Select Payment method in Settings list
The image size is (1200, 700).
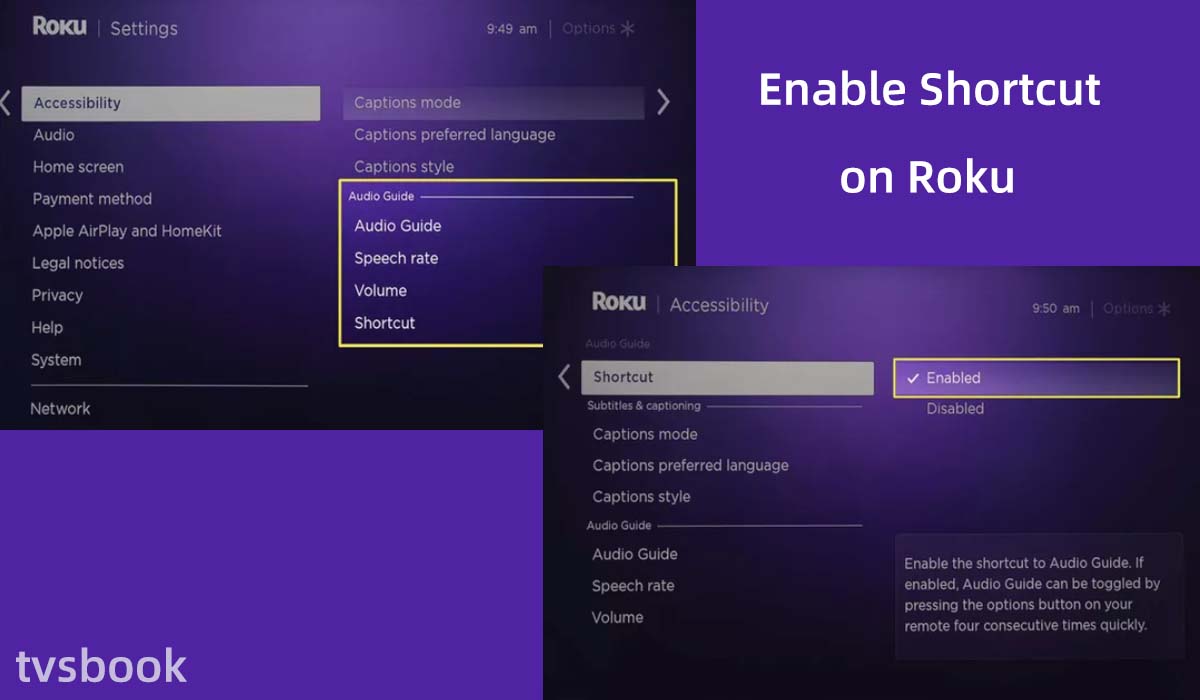tap(92, 199)
